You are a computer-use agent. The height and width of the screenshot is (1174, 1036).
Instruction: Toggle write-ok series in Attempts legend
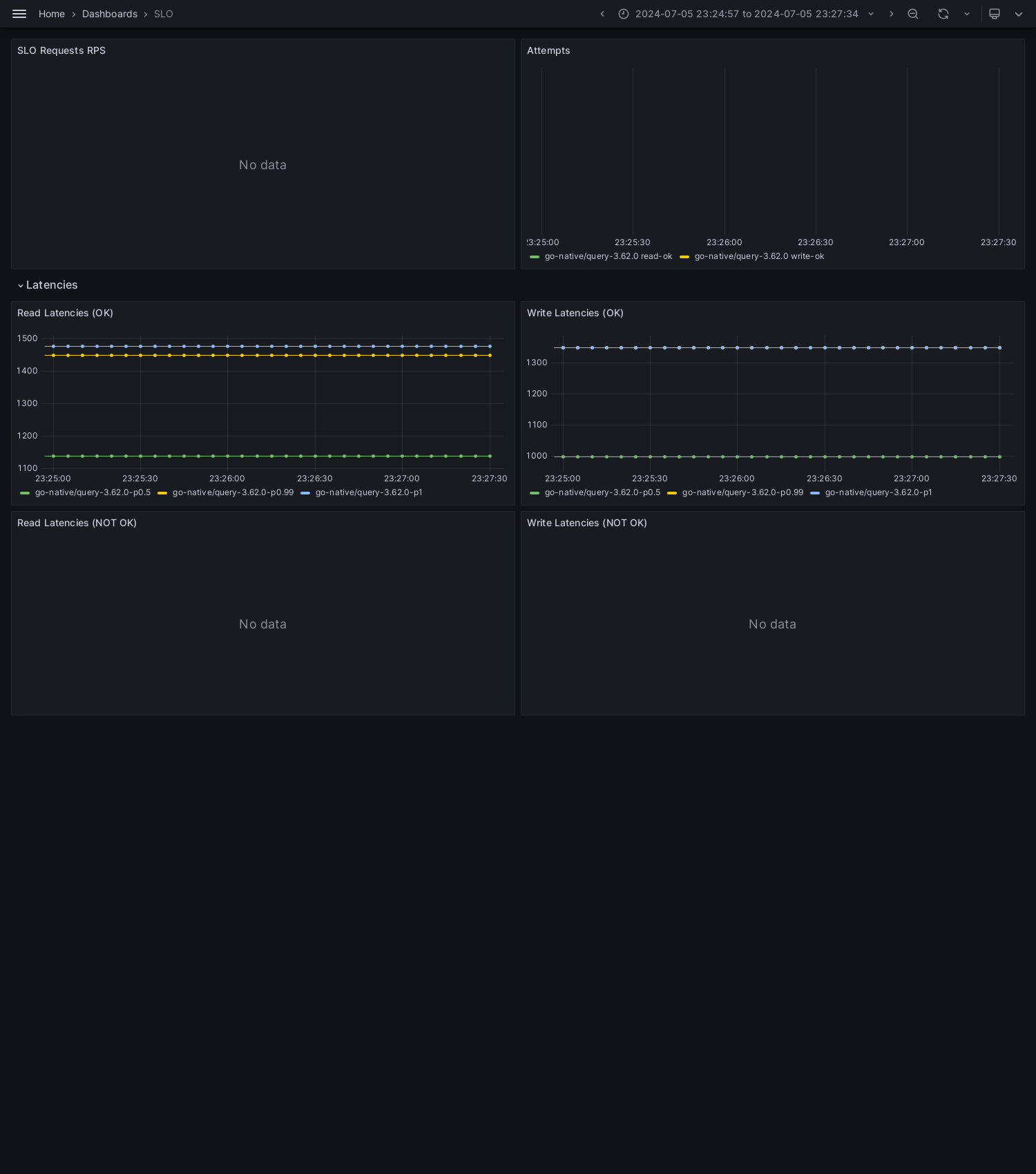coord(760,256)
